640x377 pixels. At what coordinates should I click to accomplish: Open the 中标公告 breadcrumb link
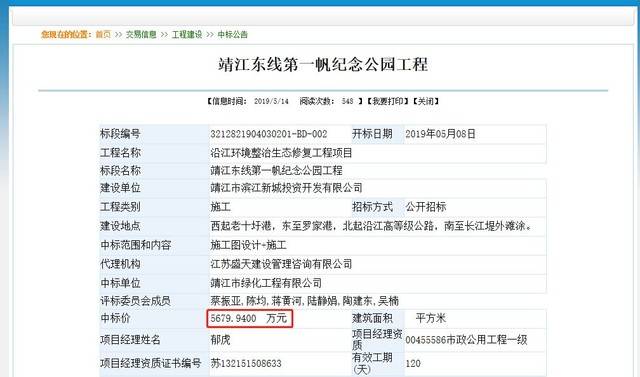[233, 34]
